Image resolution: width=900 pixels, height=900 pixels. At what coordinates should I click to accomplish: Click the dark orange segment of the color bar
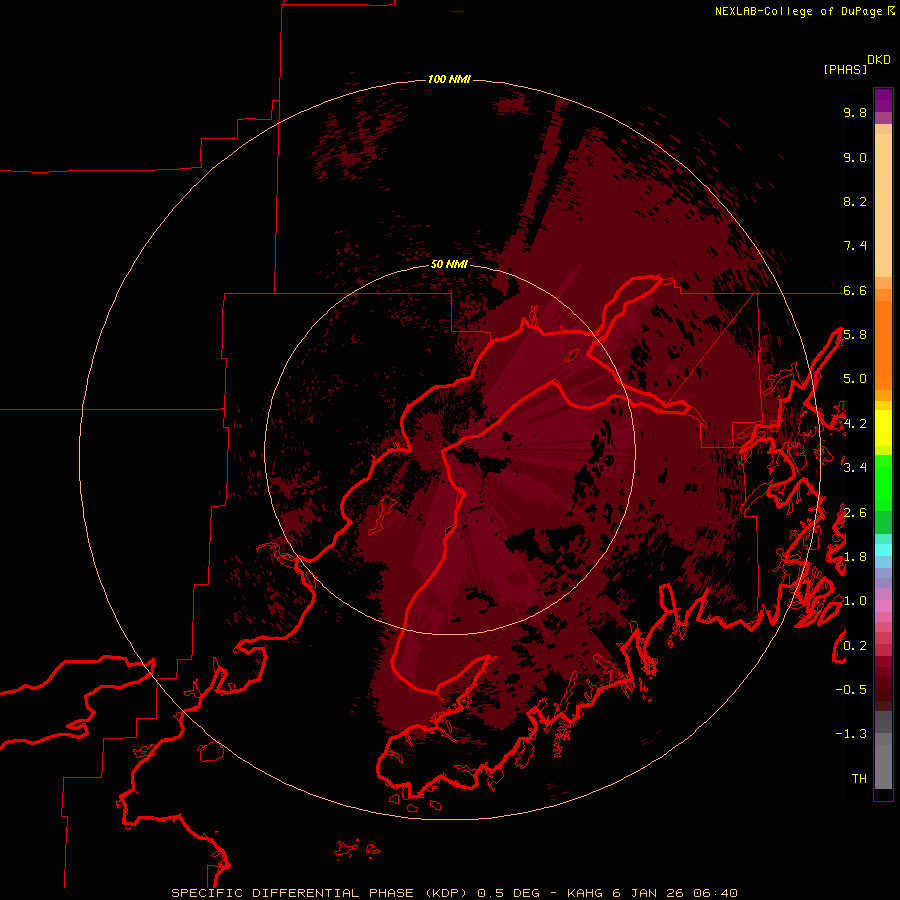[x=883, y=346]
